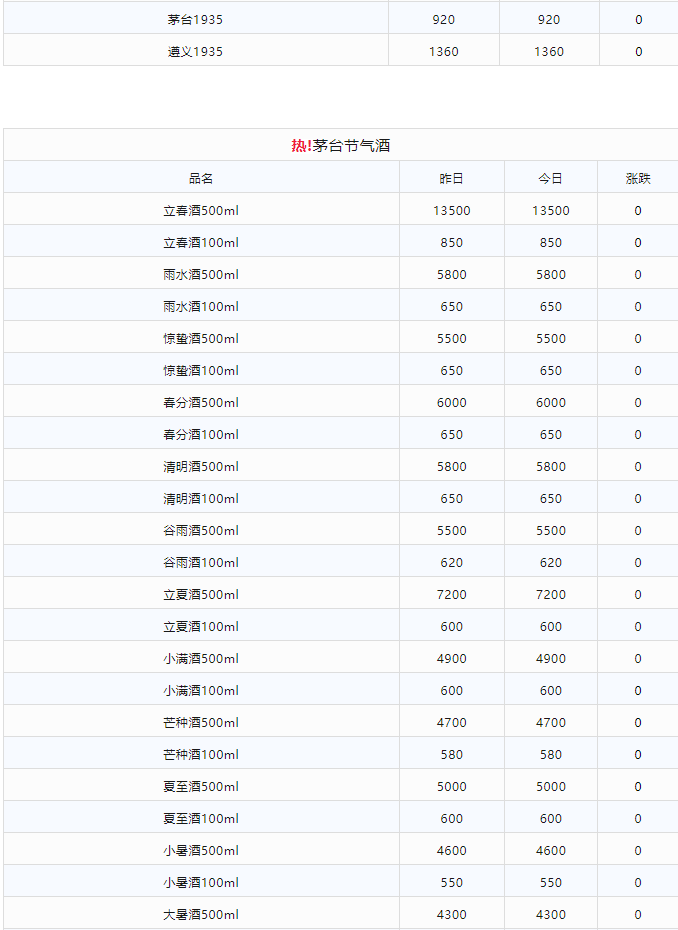Screen dimensions: 678x930
Task: Select the 立春酒500ml row name
Action: [x=201, y=211]
